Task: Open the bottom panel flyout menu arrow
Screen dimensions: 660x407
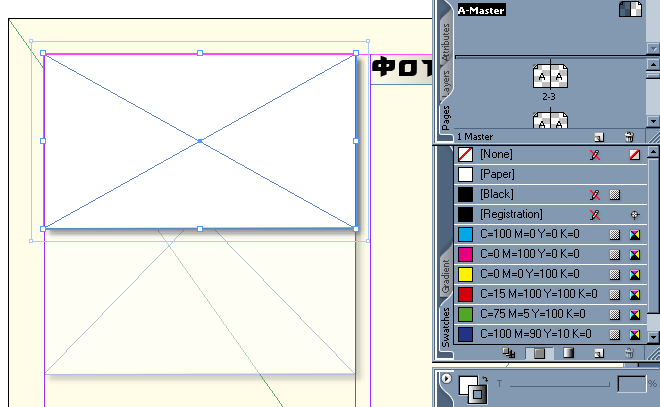Action: tap(446, 378)
